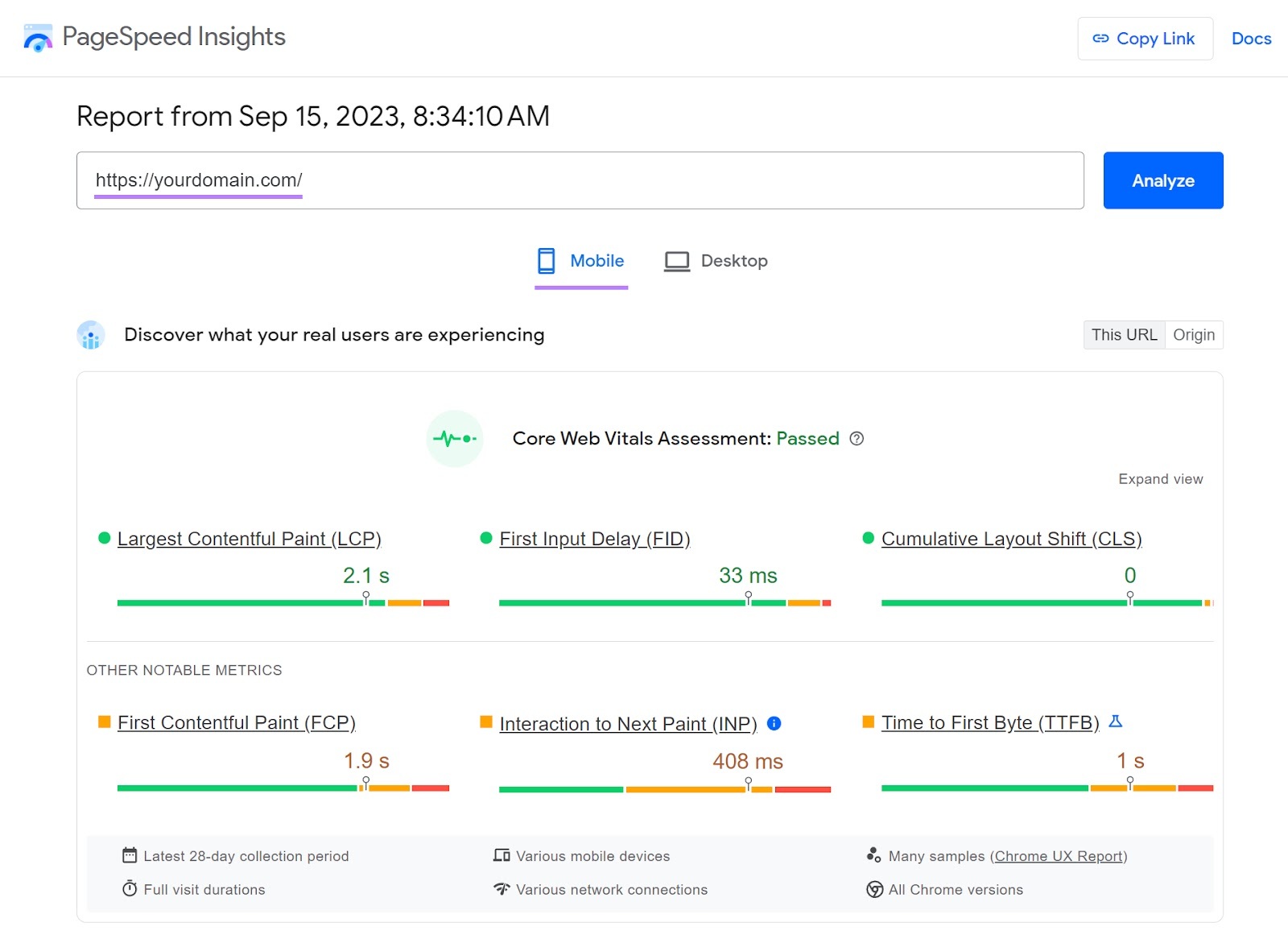
Task: Click the devices icon for mobile devices
Action: point(502,855)
